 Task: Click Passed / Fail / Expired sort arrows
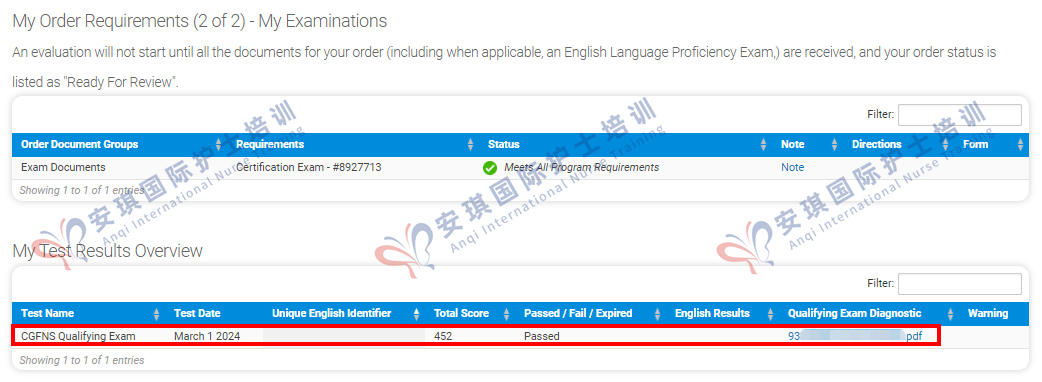coord(657,314)
